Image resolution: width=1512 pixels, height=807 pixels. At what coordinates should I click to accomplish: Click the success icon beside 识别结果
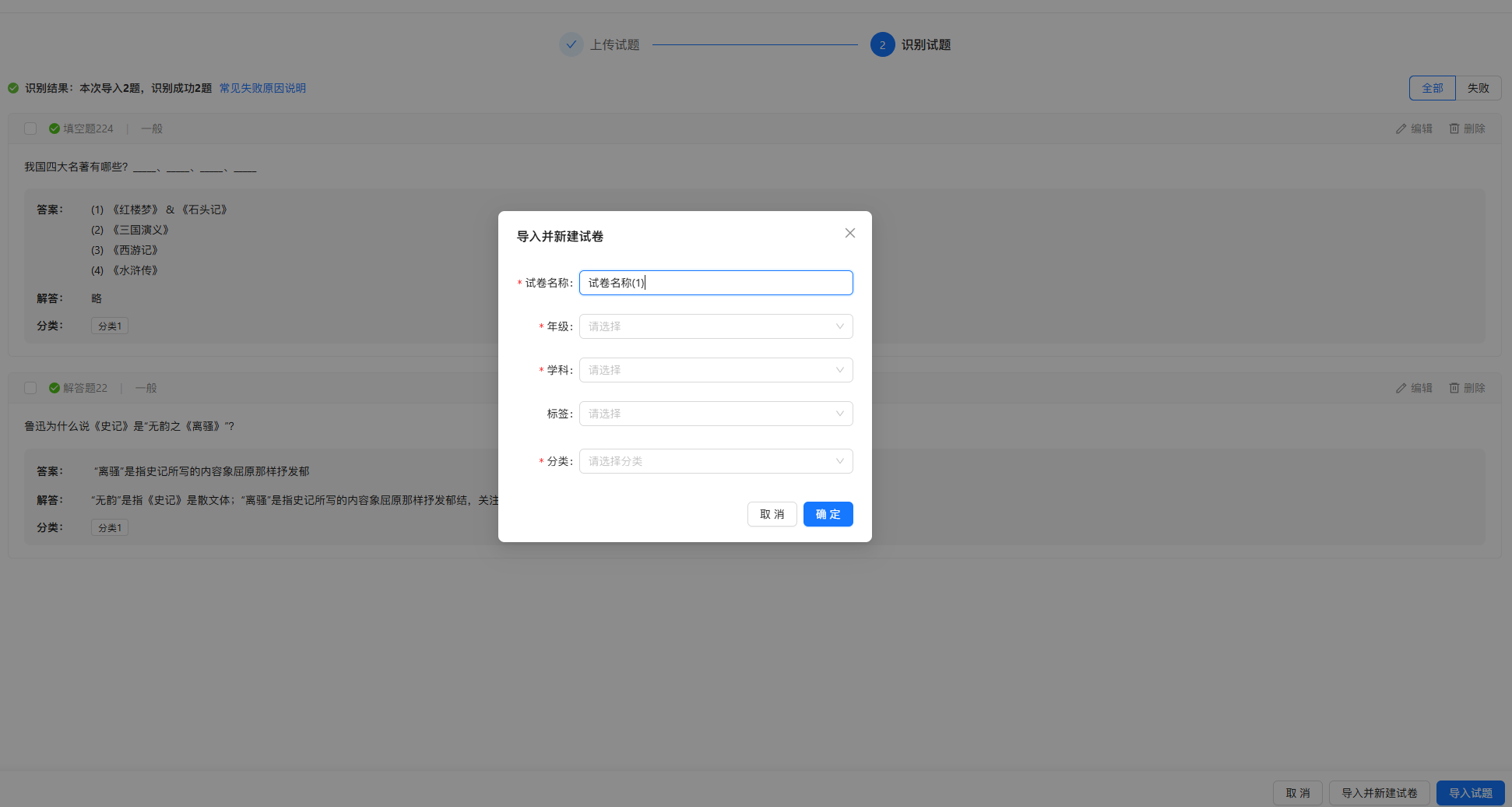(13, 88)
